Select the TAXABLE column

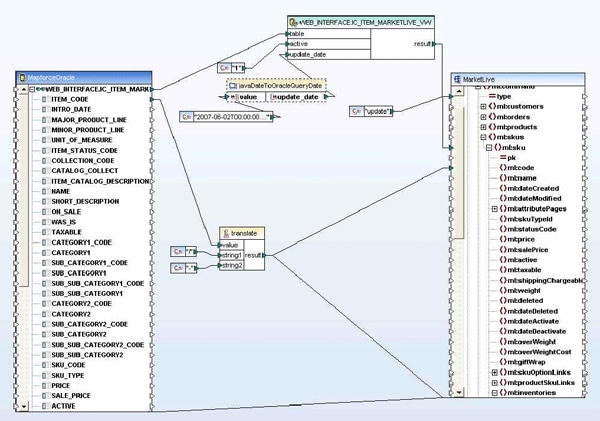[x=67, y=232]
